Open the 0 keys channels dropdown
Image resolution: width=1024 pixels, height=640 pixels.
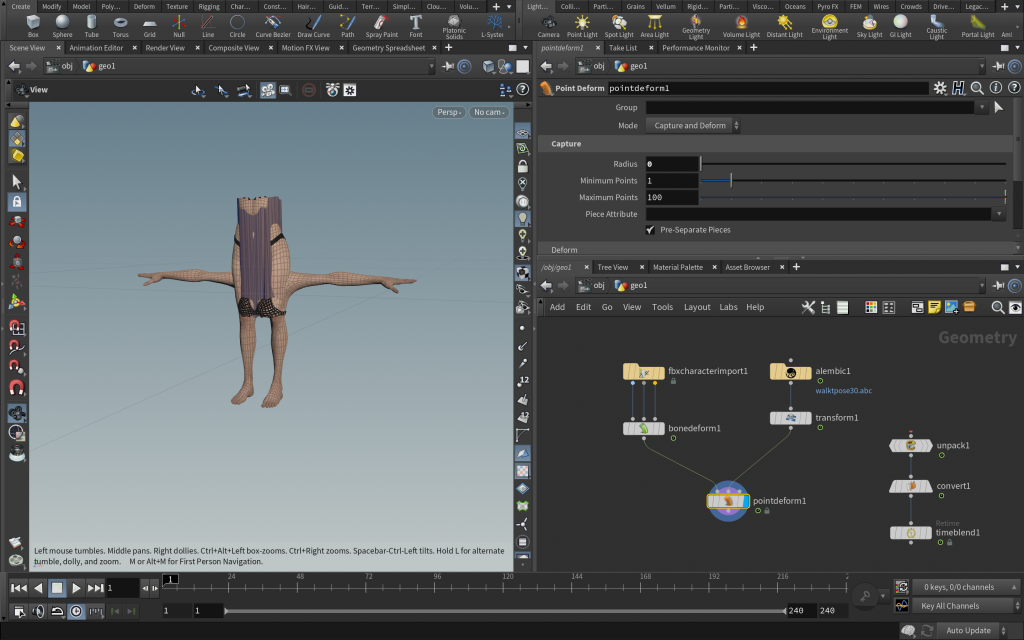tap(965, 587)
